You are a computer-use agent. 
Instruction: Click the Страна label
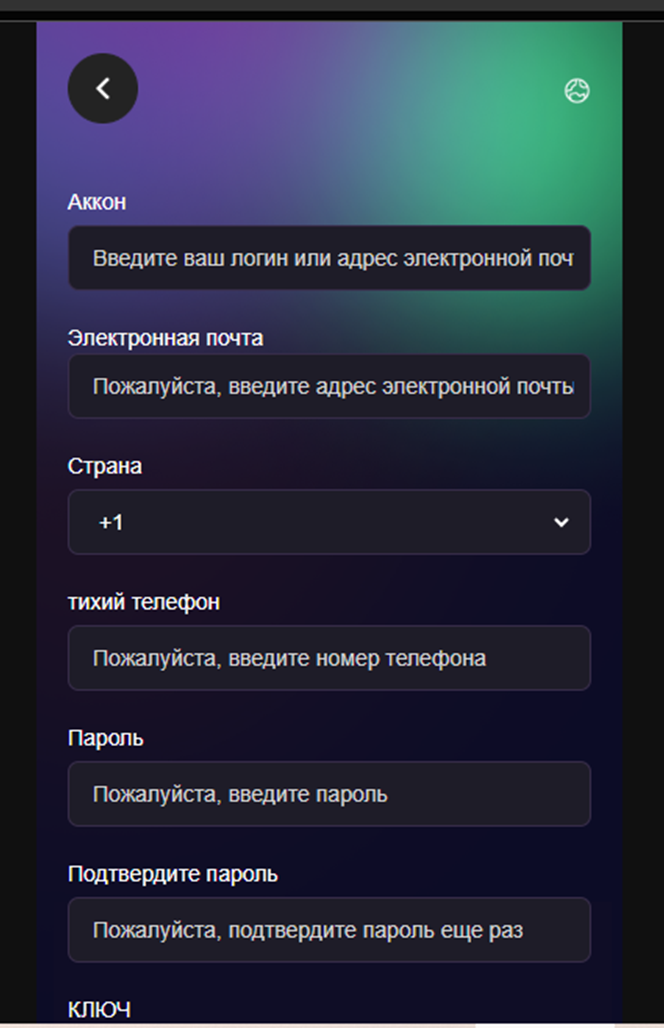click(103, 466)
